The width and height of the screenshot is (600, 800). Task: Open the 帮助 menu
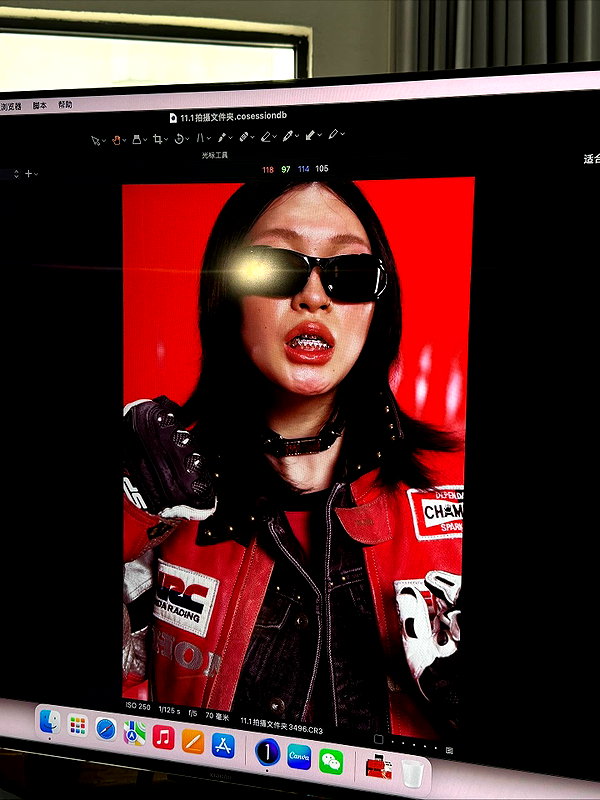pyautogui.click(x=65, y=105)
